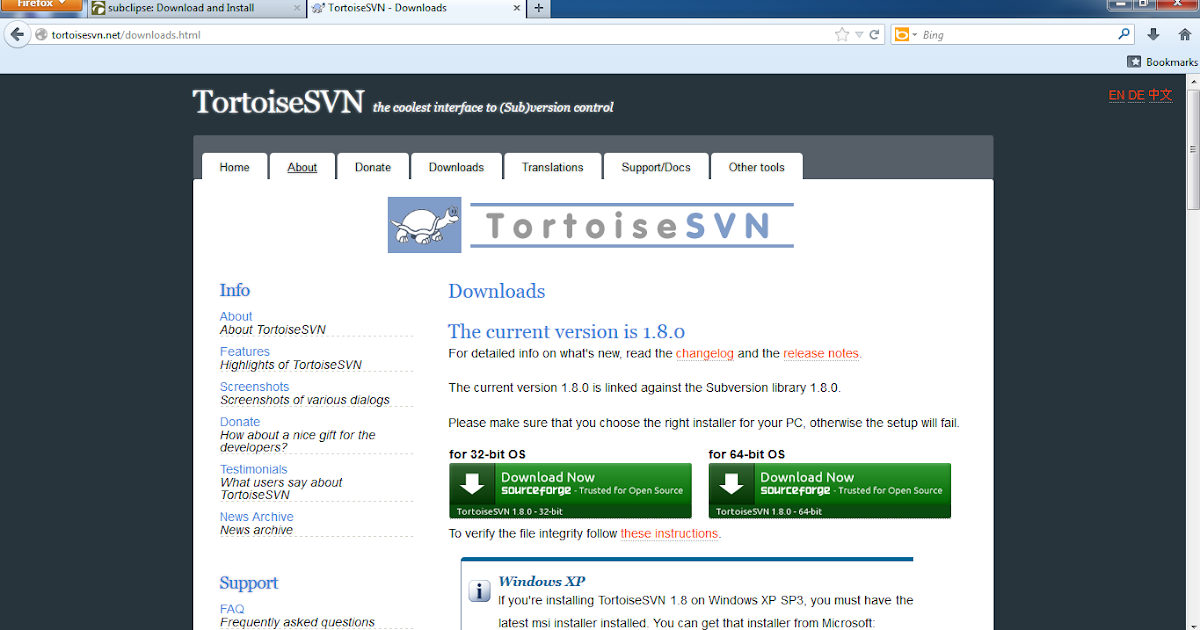This screenshot has height=630, width=1200.
Task: Open the News Archive sidebar link
Action: pyautogui.click(x=257, y=517)
